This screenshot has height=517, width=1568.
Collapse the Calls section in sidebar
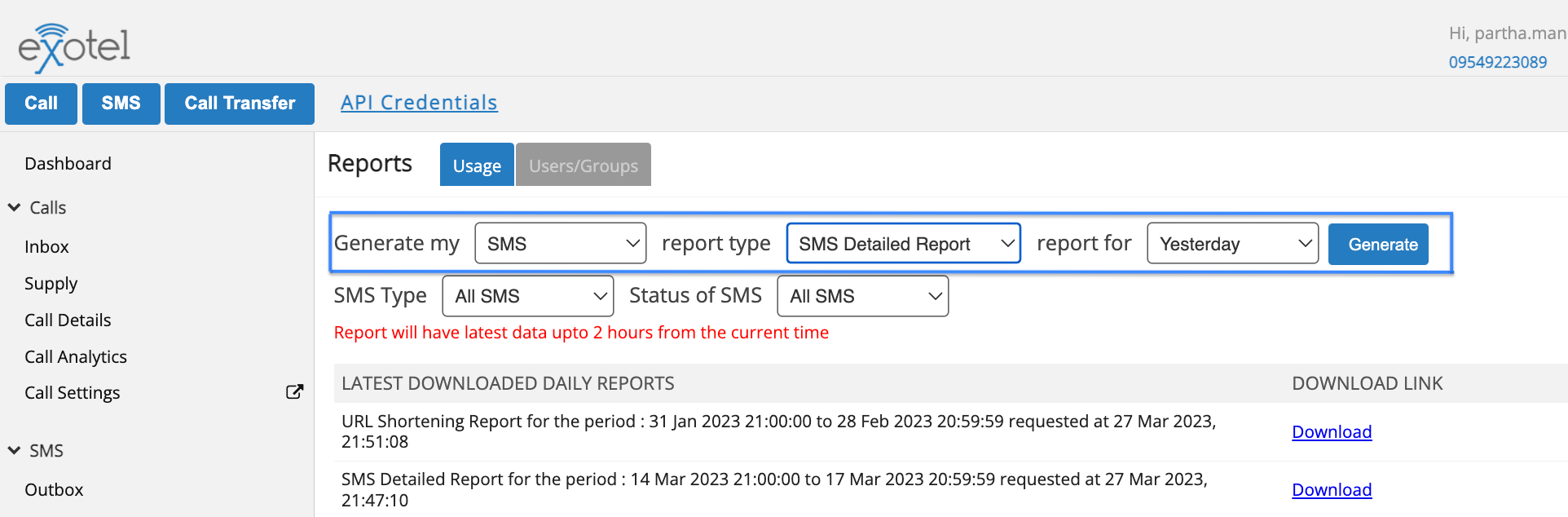click(14, 208)
